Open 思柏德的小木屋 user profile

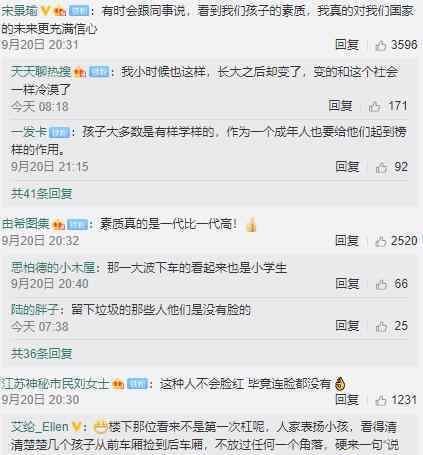[x=53, y=267]
